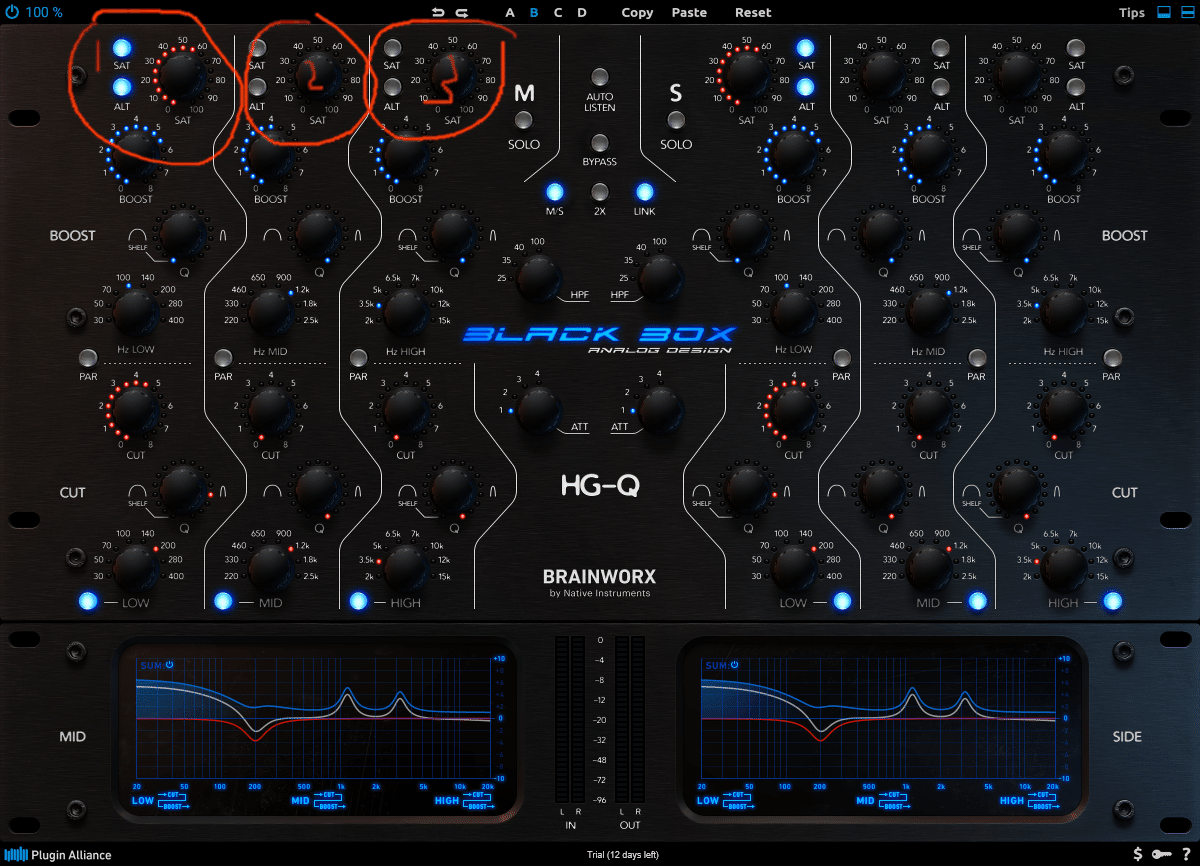Viewport: 1200px width, 866px height.
Task: Toggle SAT button on Mid low band
Action: pos(122,48)
